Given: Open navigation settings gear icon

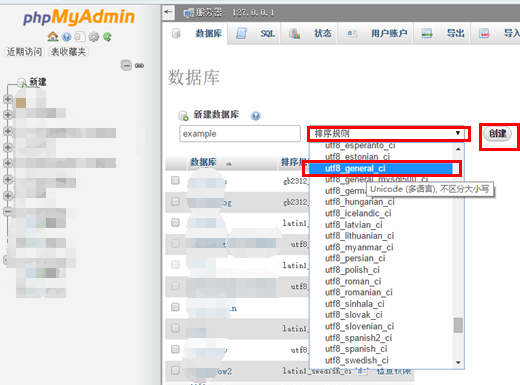Looking at the screenshot, I should click(94, 37).
